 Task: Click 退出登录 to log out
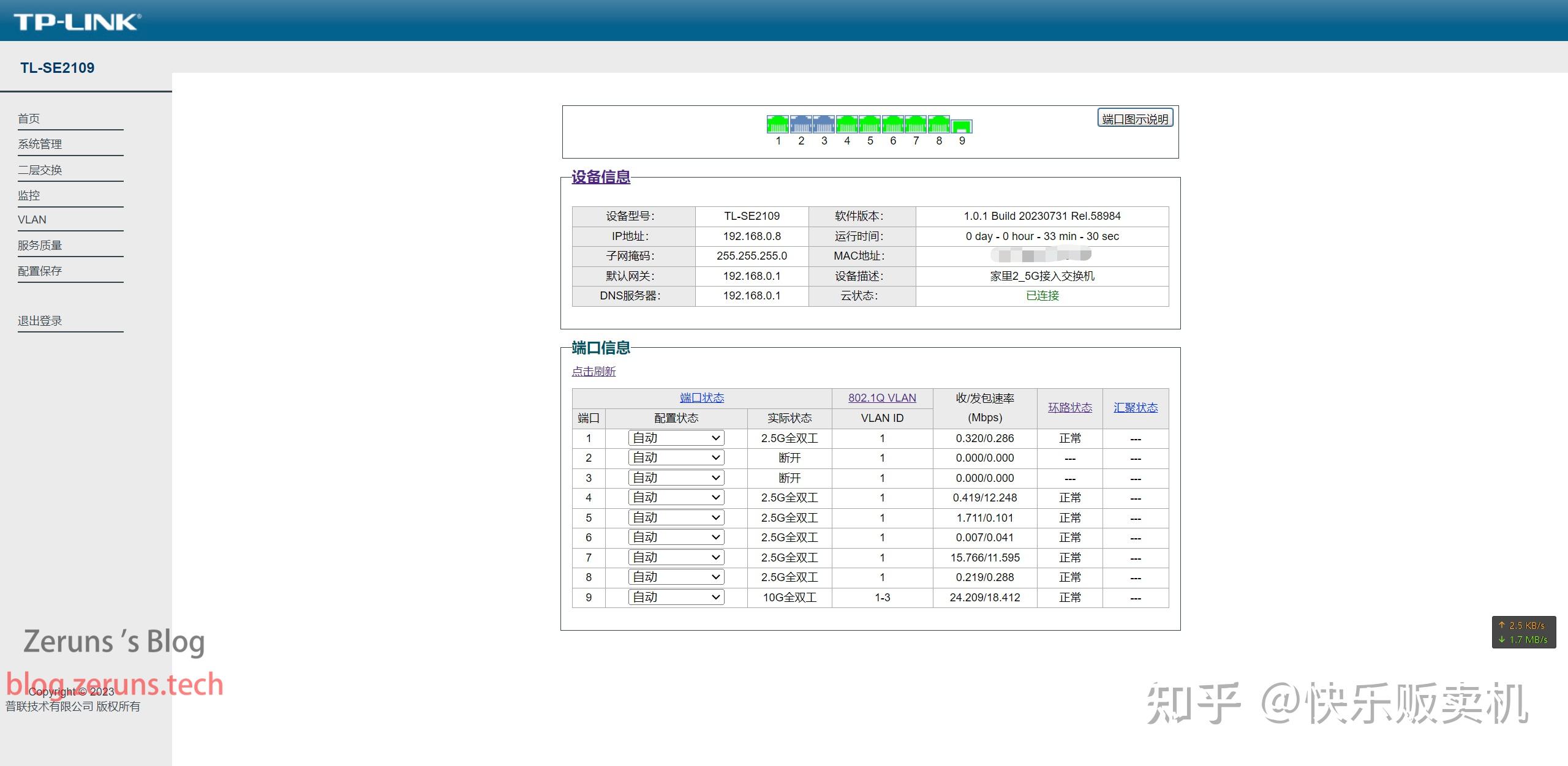pos(40,321)
